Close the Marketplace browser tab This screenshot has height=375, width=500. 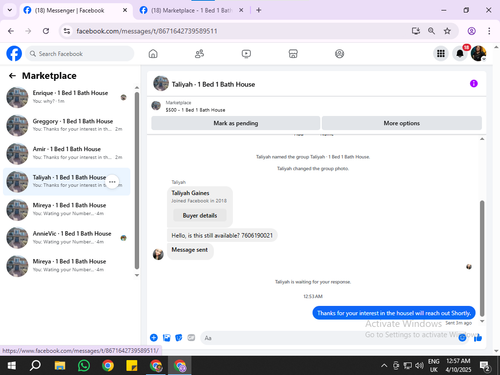pyautogui.click(x=241, y=10)
